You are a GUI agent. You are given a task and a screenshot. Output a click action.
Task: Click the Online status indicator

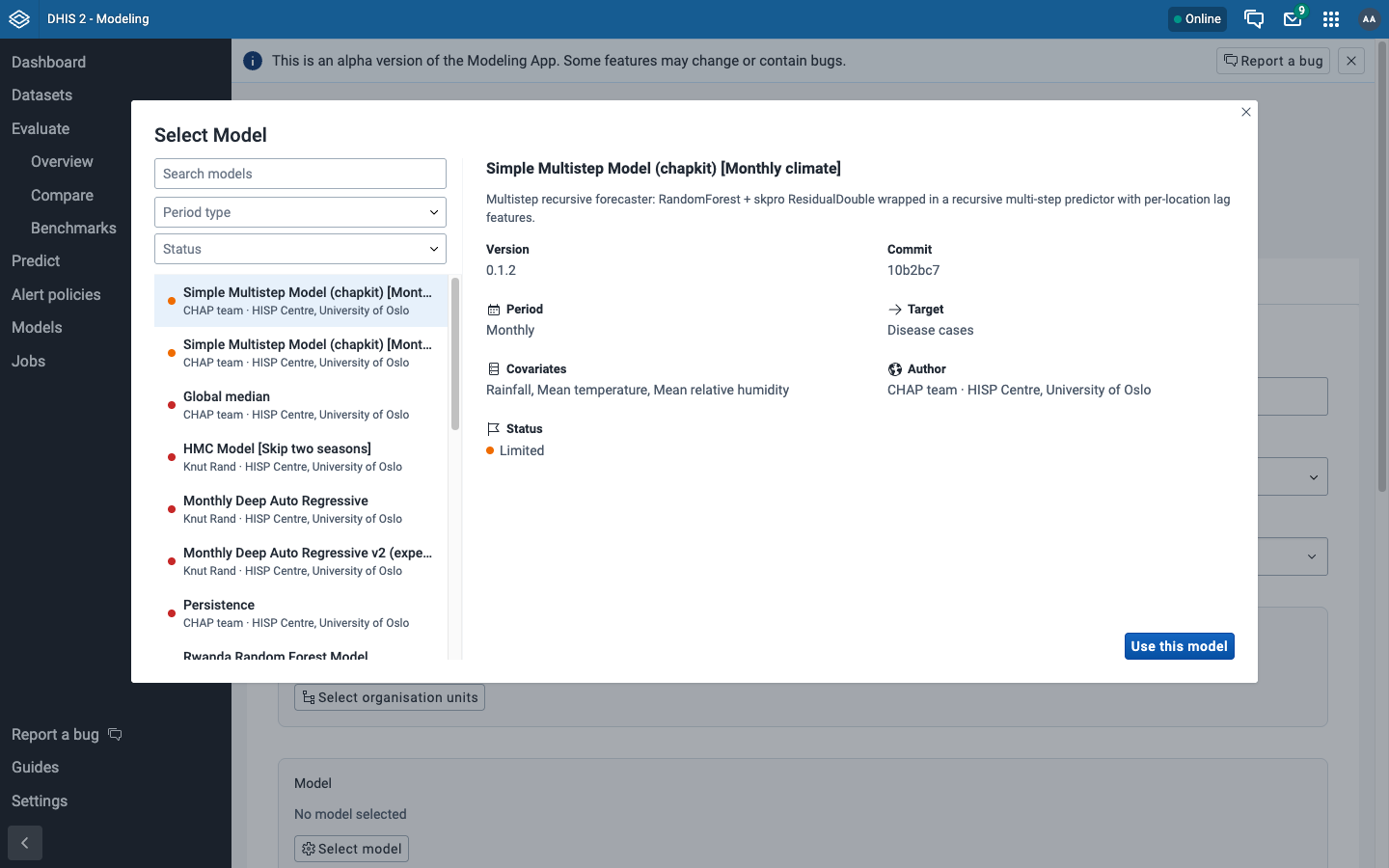pos(1197,19)
